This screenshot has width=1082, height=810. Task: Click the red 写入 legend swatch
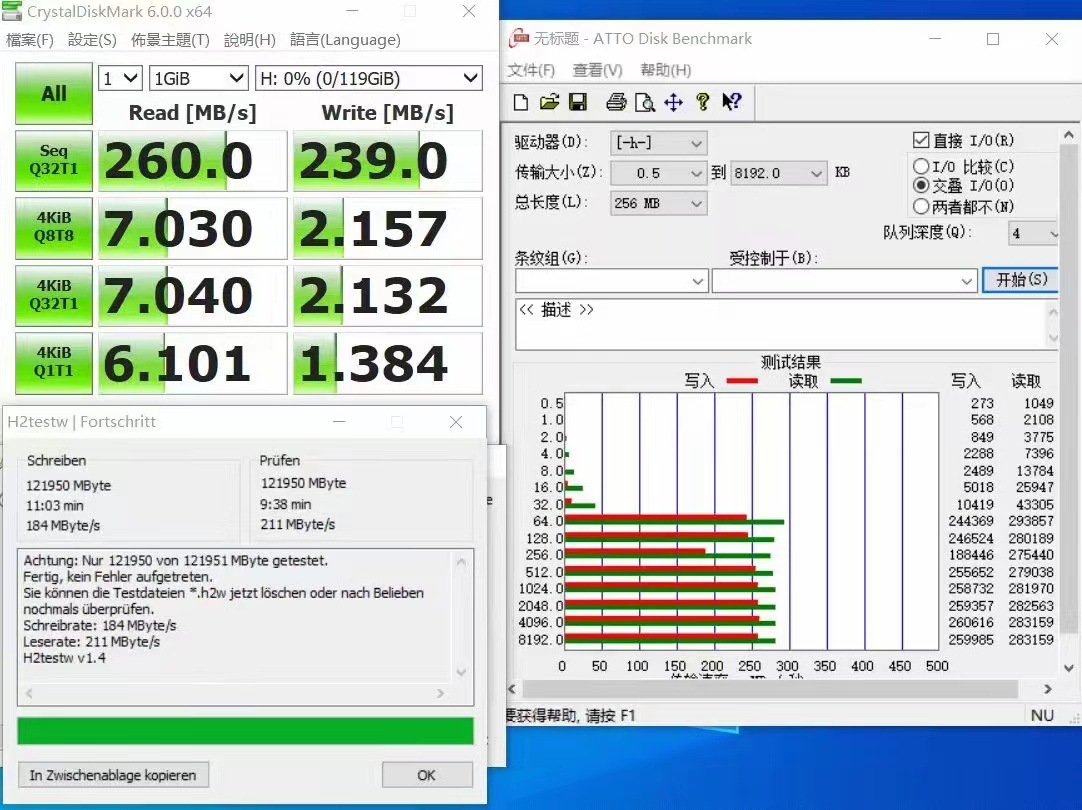(742, 380)
